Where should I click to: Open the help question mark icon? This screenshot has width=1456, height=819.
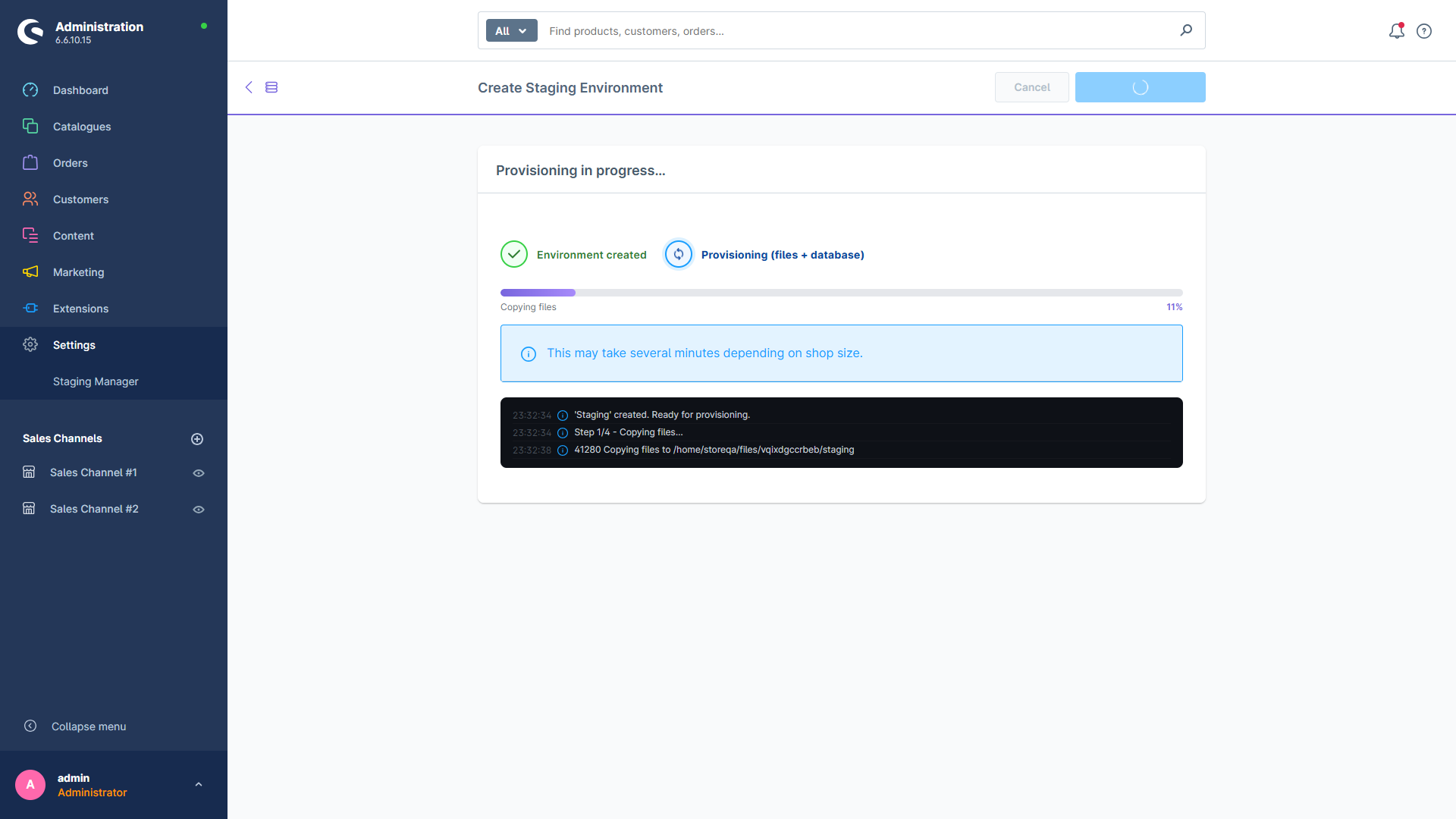coord(1424,31)
